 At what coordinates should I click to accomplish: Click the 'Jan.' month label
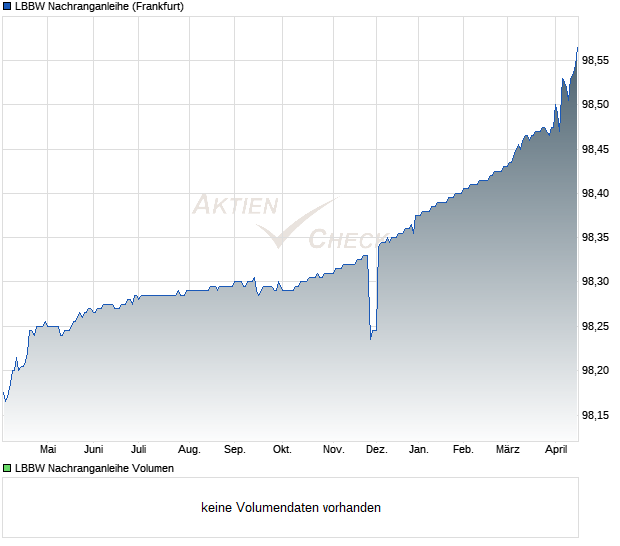click(x=419, y=450)
